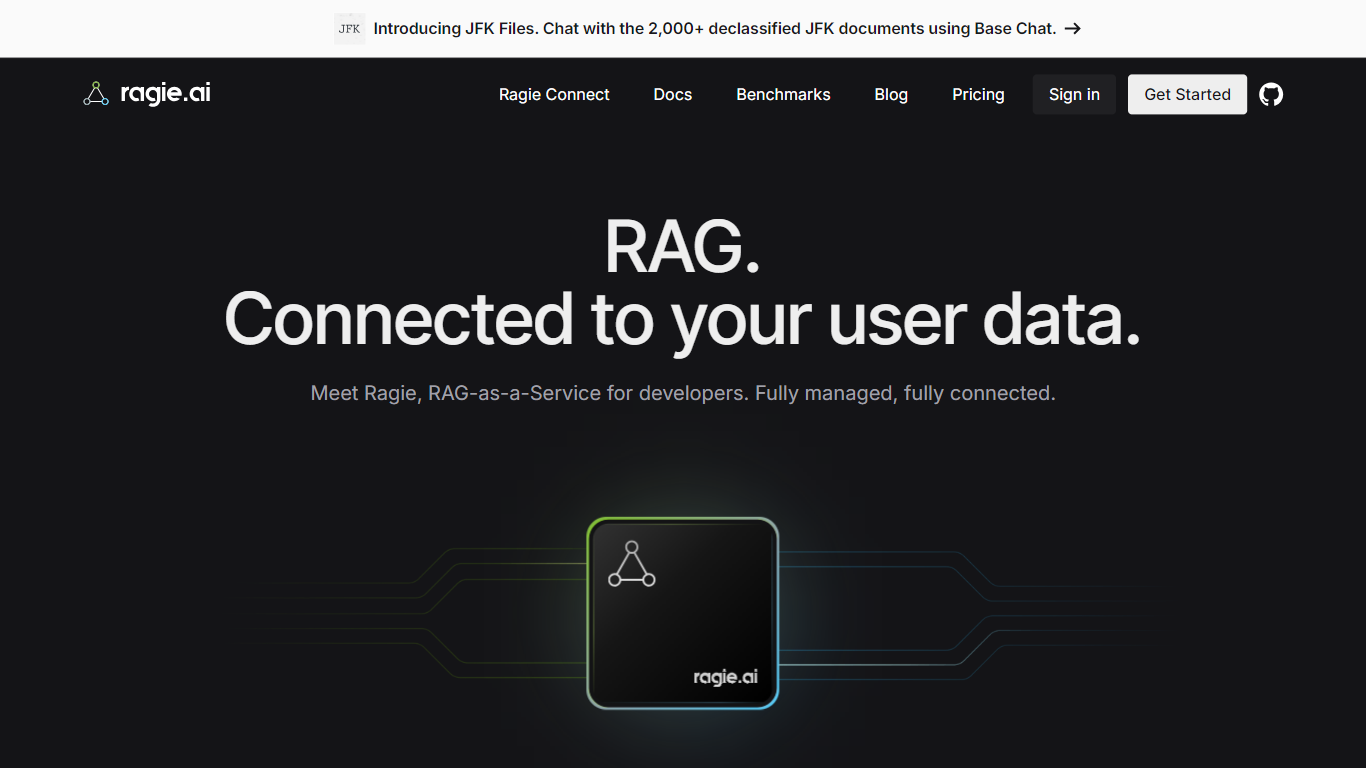
Task: Follow the banner arrow icon
Action: tap(1073, 29)
